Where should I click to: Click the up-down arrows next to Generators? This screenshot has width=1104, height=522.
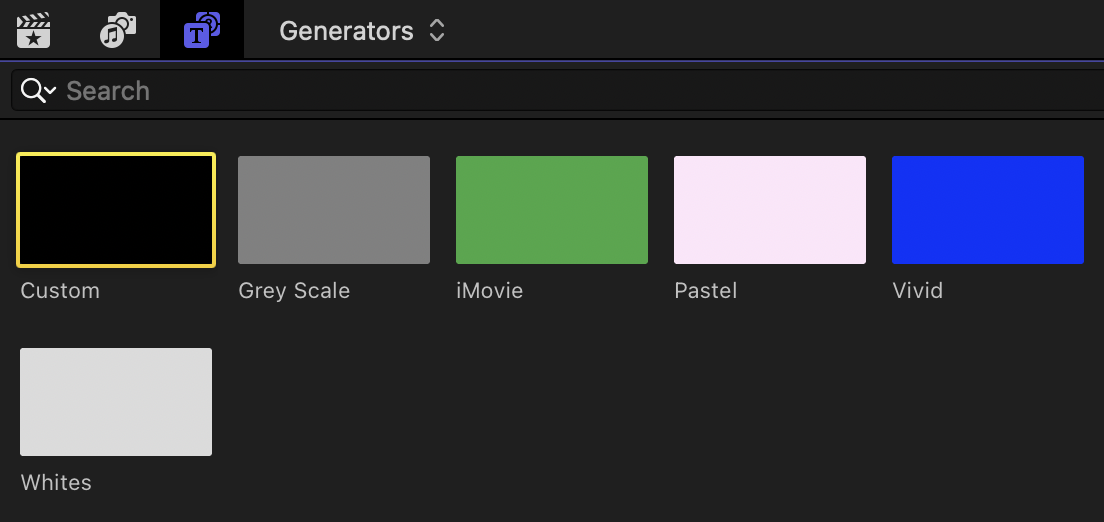pos(436,31)
